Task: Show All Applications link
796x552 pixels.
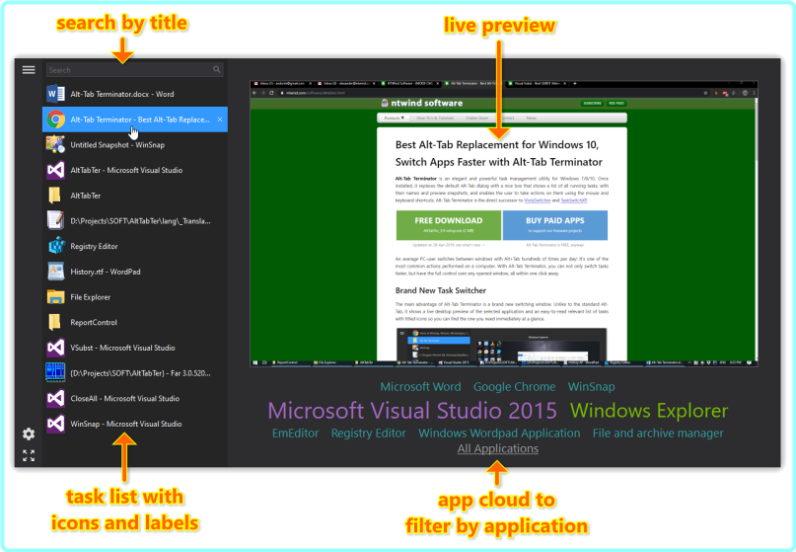Action: pyautogui.click(x=498, y=448)
